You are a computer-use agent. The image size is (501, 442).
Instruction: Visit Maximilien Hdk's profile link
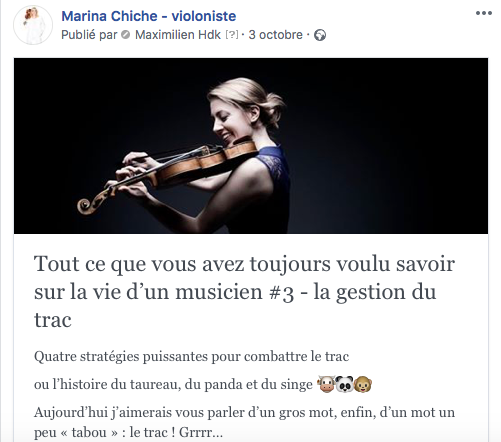(178, 35)
